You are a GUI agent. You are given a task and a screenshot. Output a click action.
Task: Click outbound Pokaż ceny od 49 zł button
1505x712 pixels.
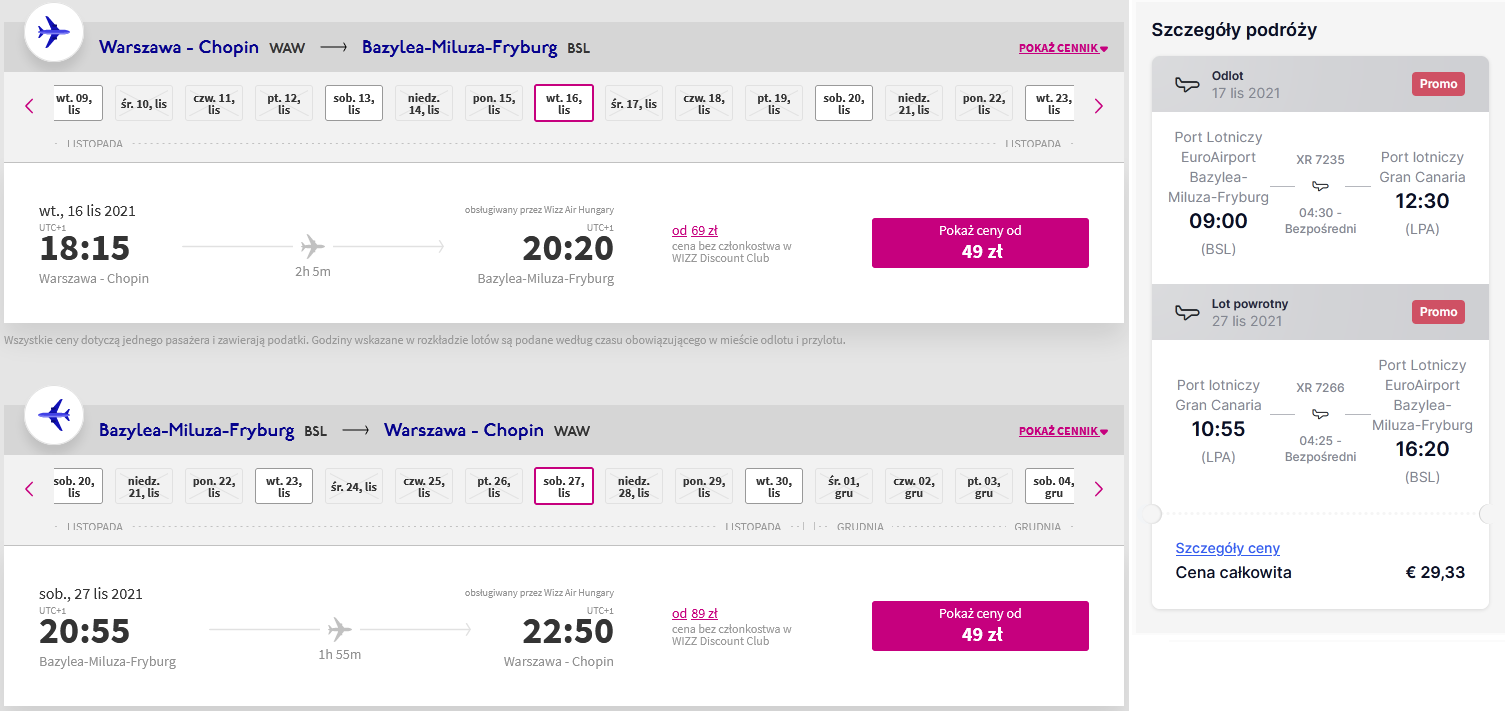(x=980, y=243)
